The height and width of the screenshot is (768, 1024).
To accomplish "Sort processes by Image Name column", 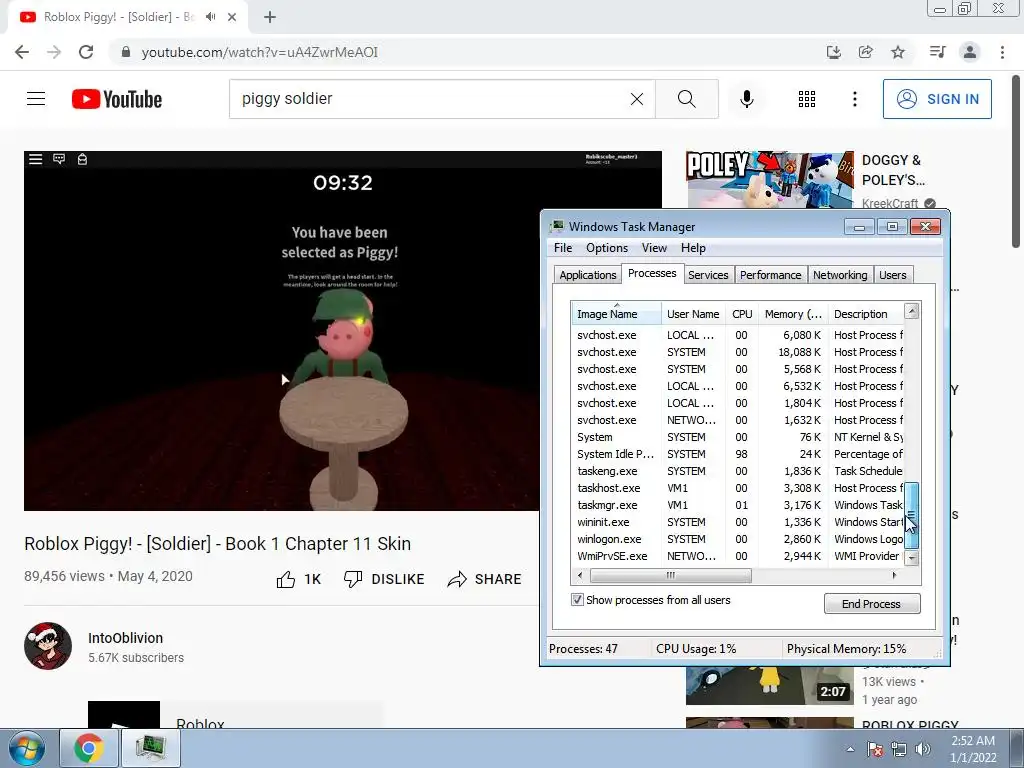I will click(616, 313).
